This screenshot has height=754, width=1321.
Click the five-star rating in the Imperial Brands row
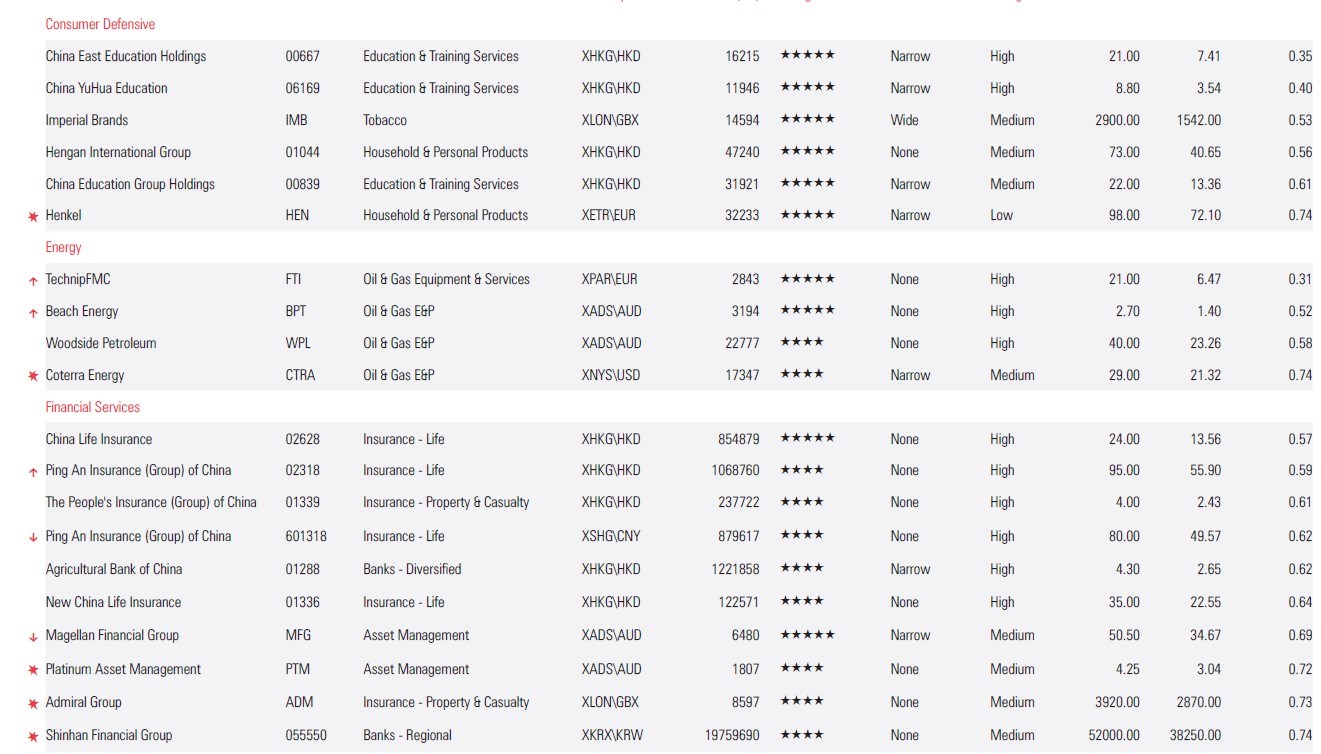pyautogui.click(x=807, y=120)
